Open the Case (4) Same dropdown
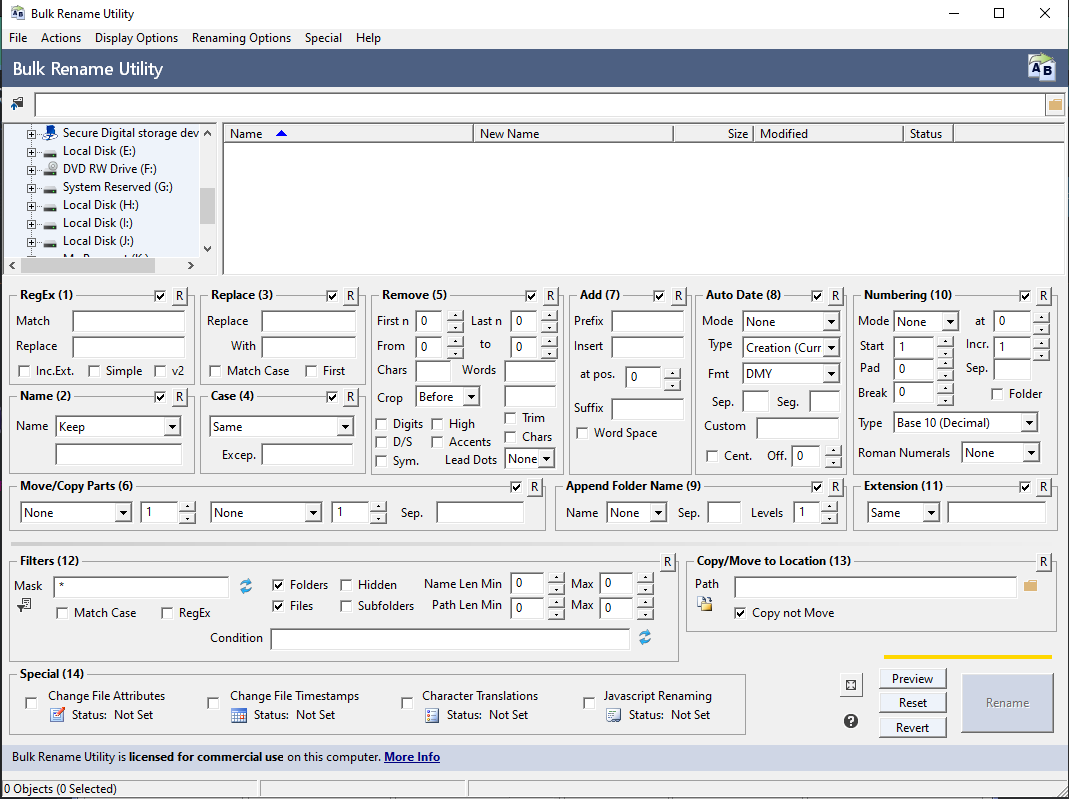This screenshot has height=799, width=1069. (345, 427)
